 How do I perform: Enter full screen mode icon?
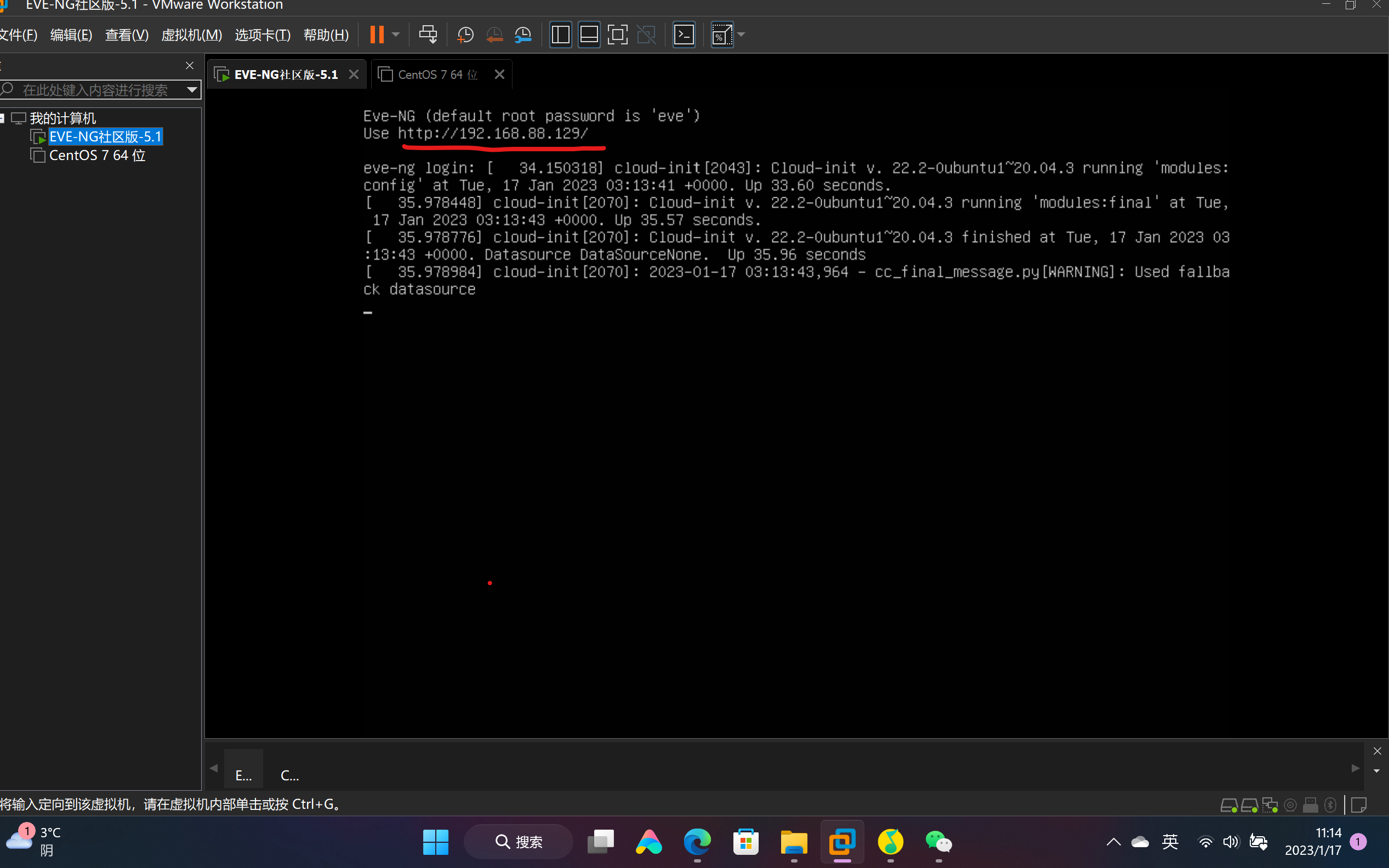(x=617, y=35)
